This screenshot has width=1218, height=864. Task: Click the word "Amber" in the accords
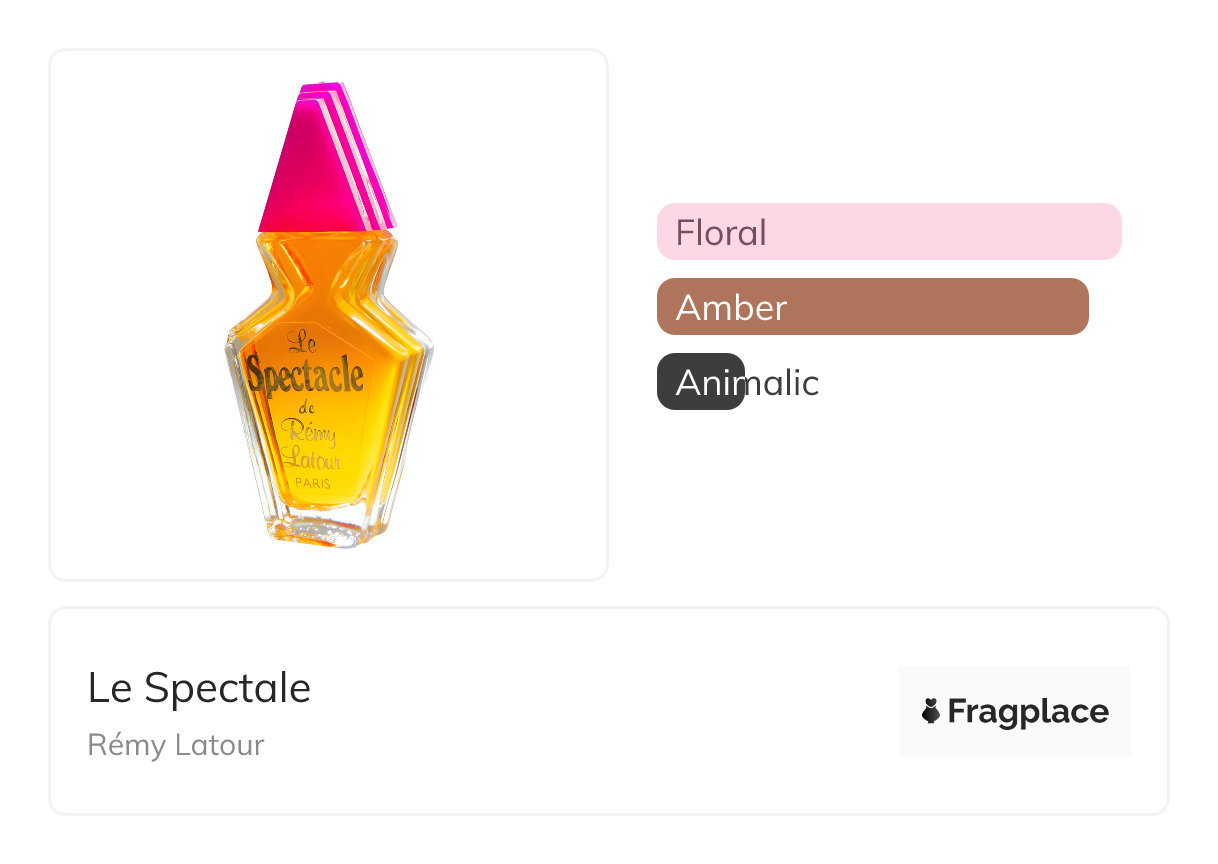(731, 308)
